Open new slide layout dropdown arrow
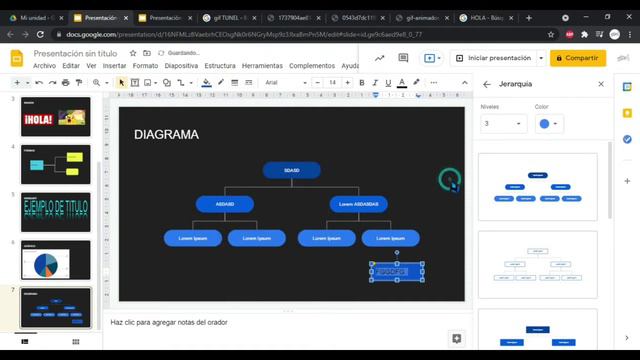The image size is (640, 360). [27, 83]
